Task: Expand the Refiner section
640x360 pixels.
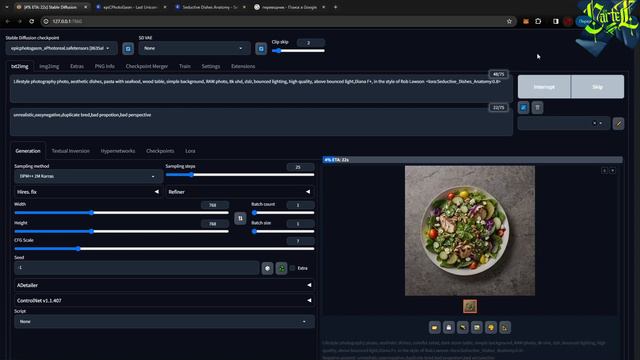Action: (240, 192)
